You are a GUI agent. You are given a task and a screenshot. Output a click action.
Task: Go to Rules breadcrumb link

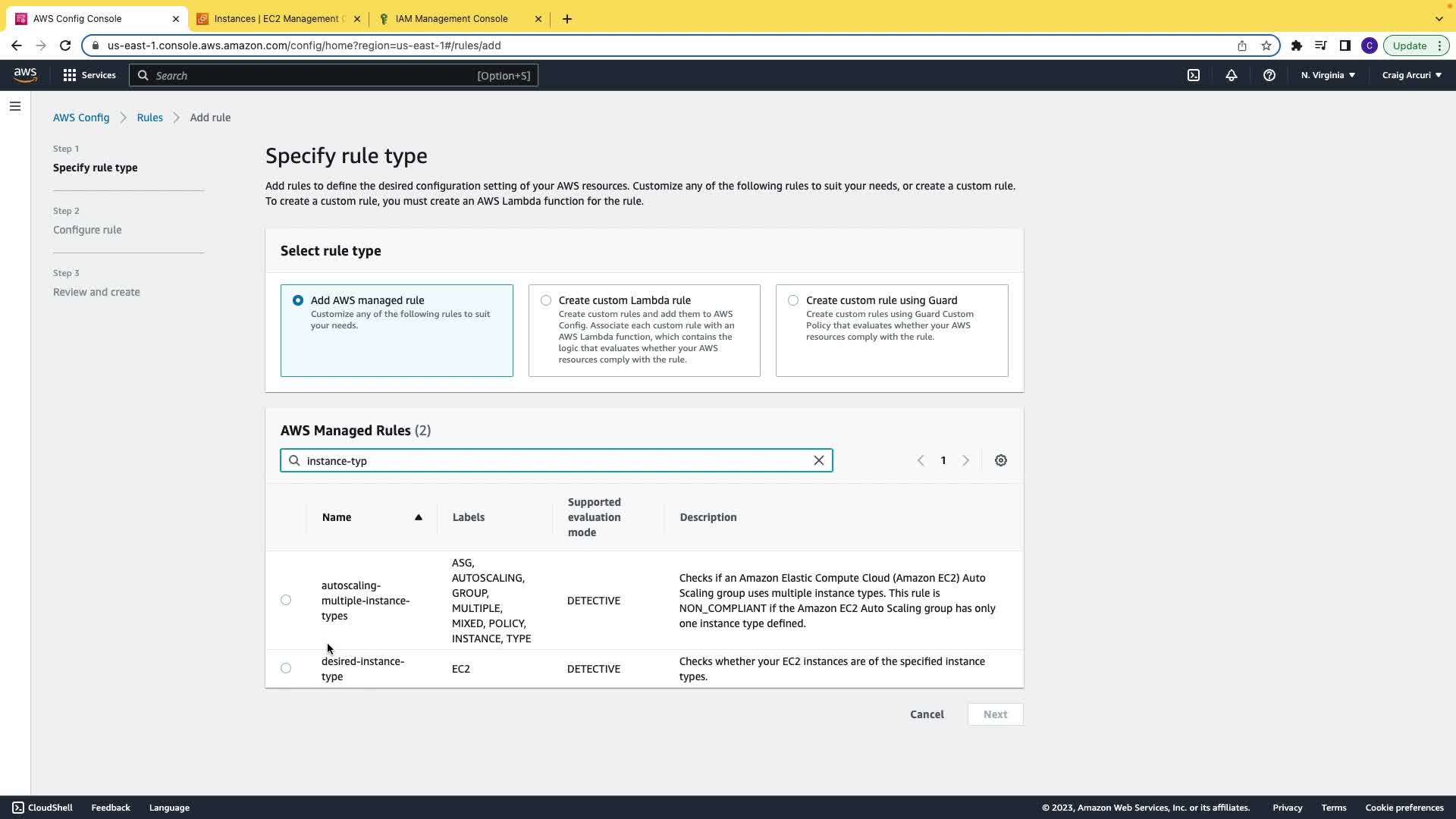[149, 118]
